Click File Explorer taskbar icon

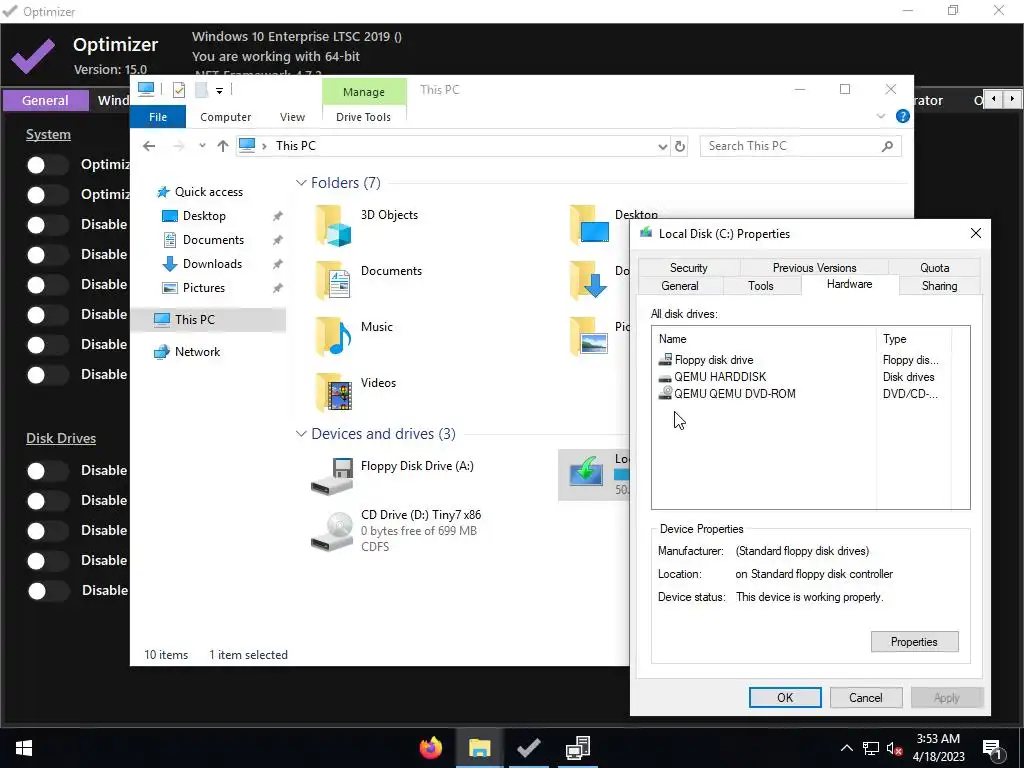(x=479, y=748)
